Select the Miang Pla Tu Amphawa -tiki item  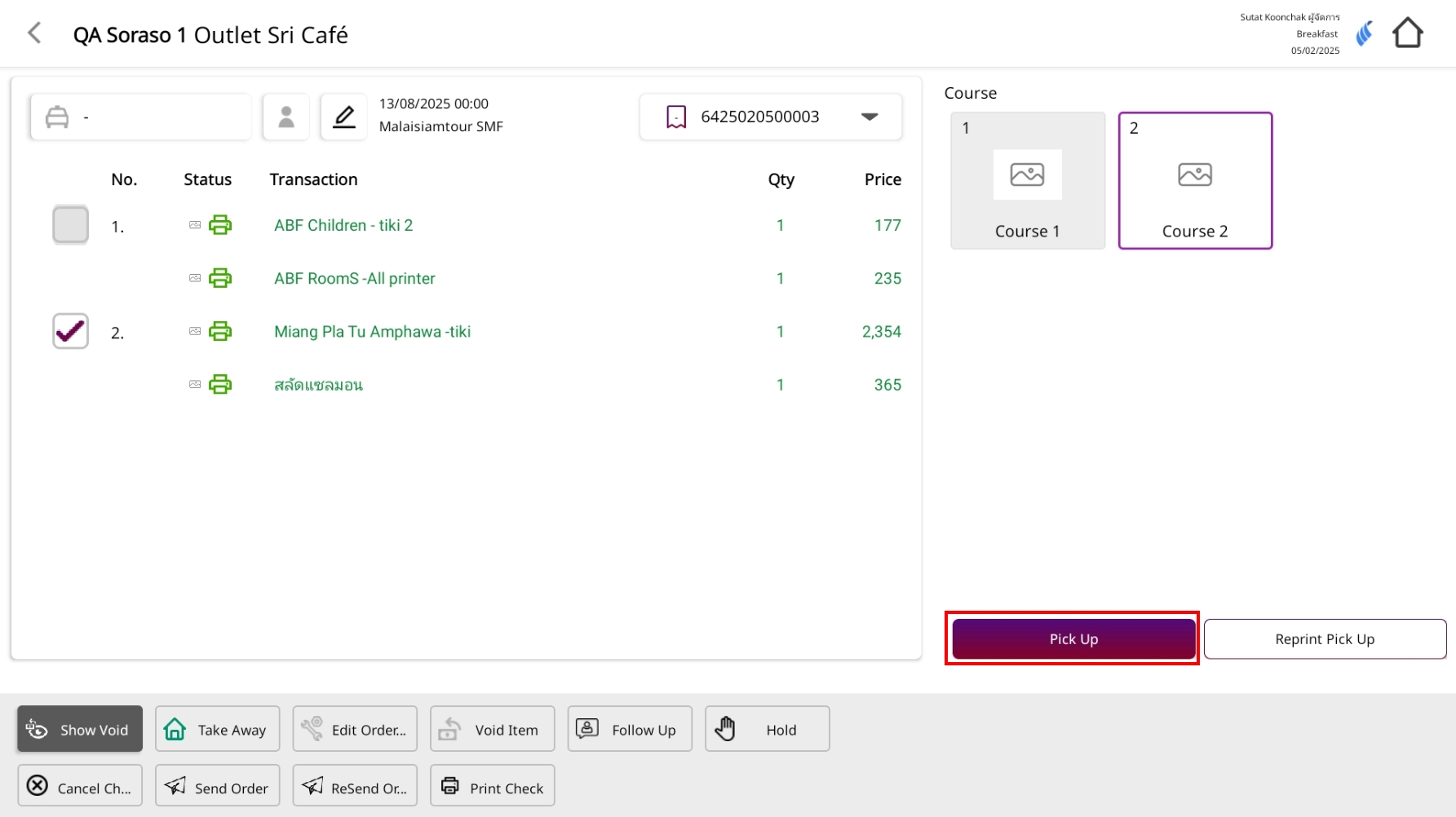tap(372, 332)
